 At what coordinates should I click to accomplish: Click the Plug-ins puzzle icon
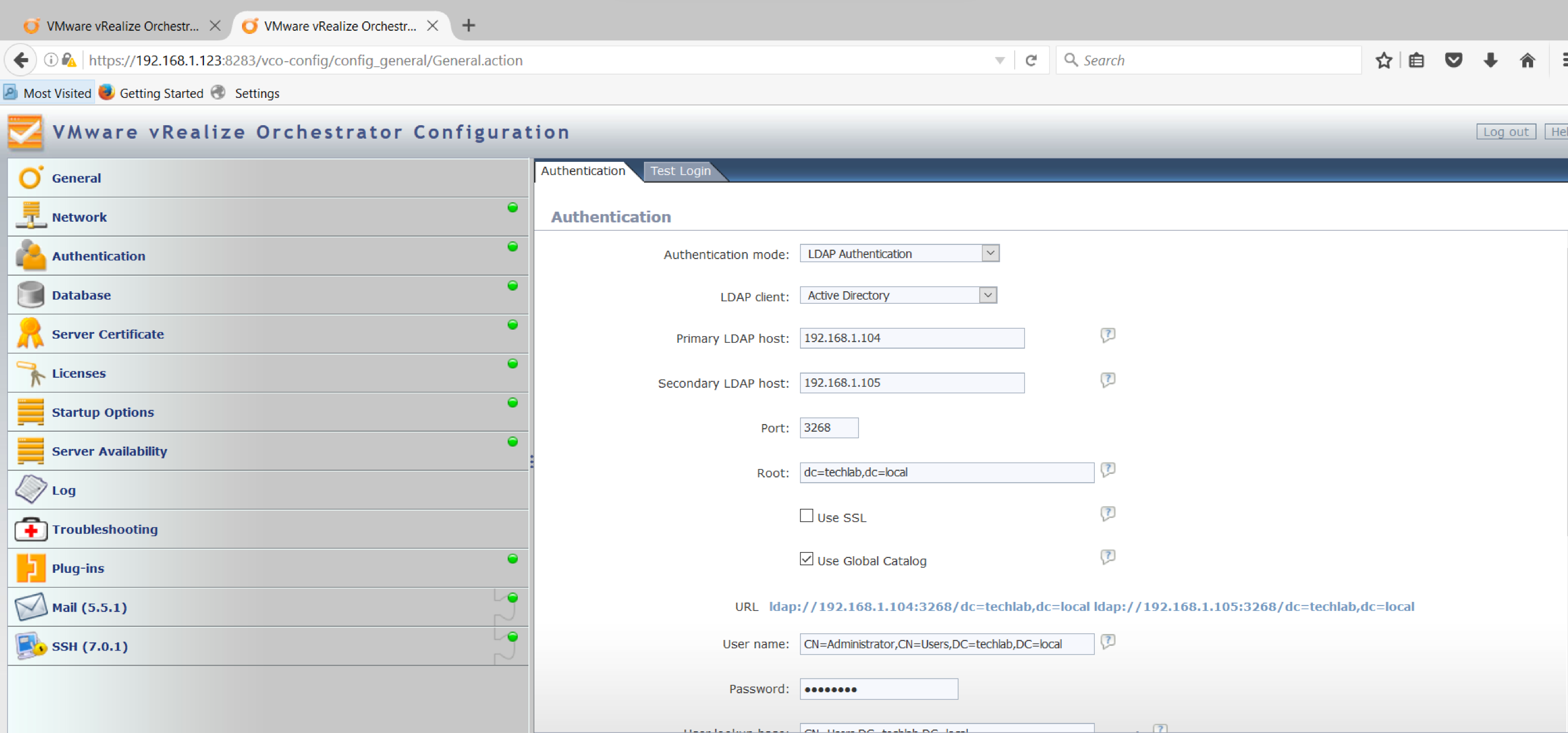click(30, 568)
